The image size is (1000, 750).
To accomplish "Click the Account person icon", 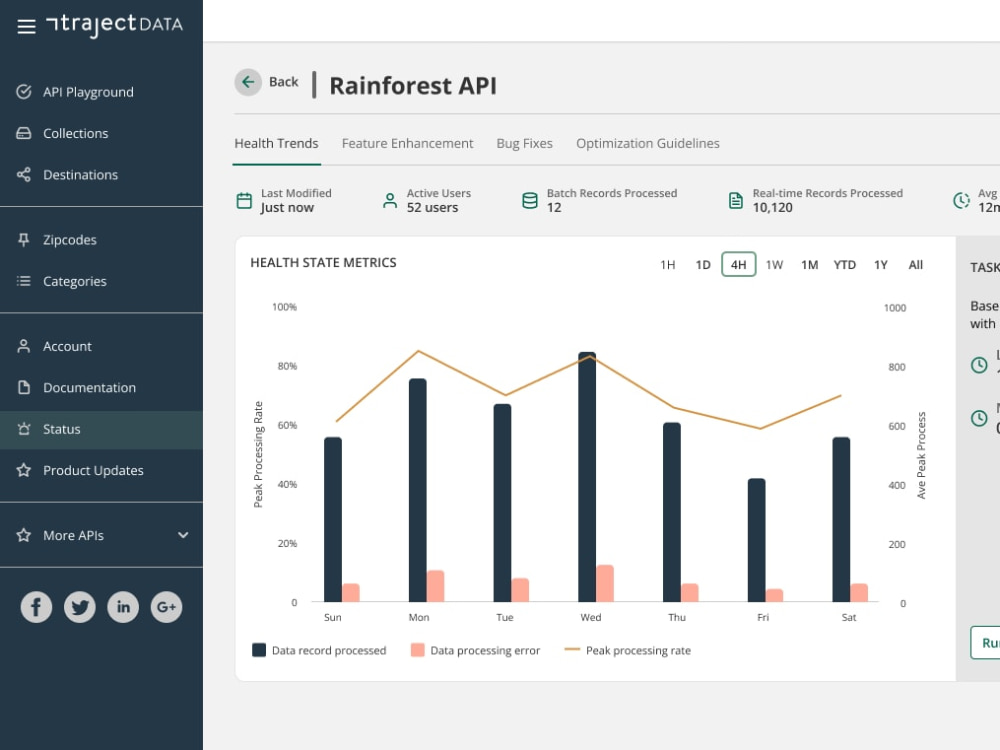I will (x=24, y=346).
